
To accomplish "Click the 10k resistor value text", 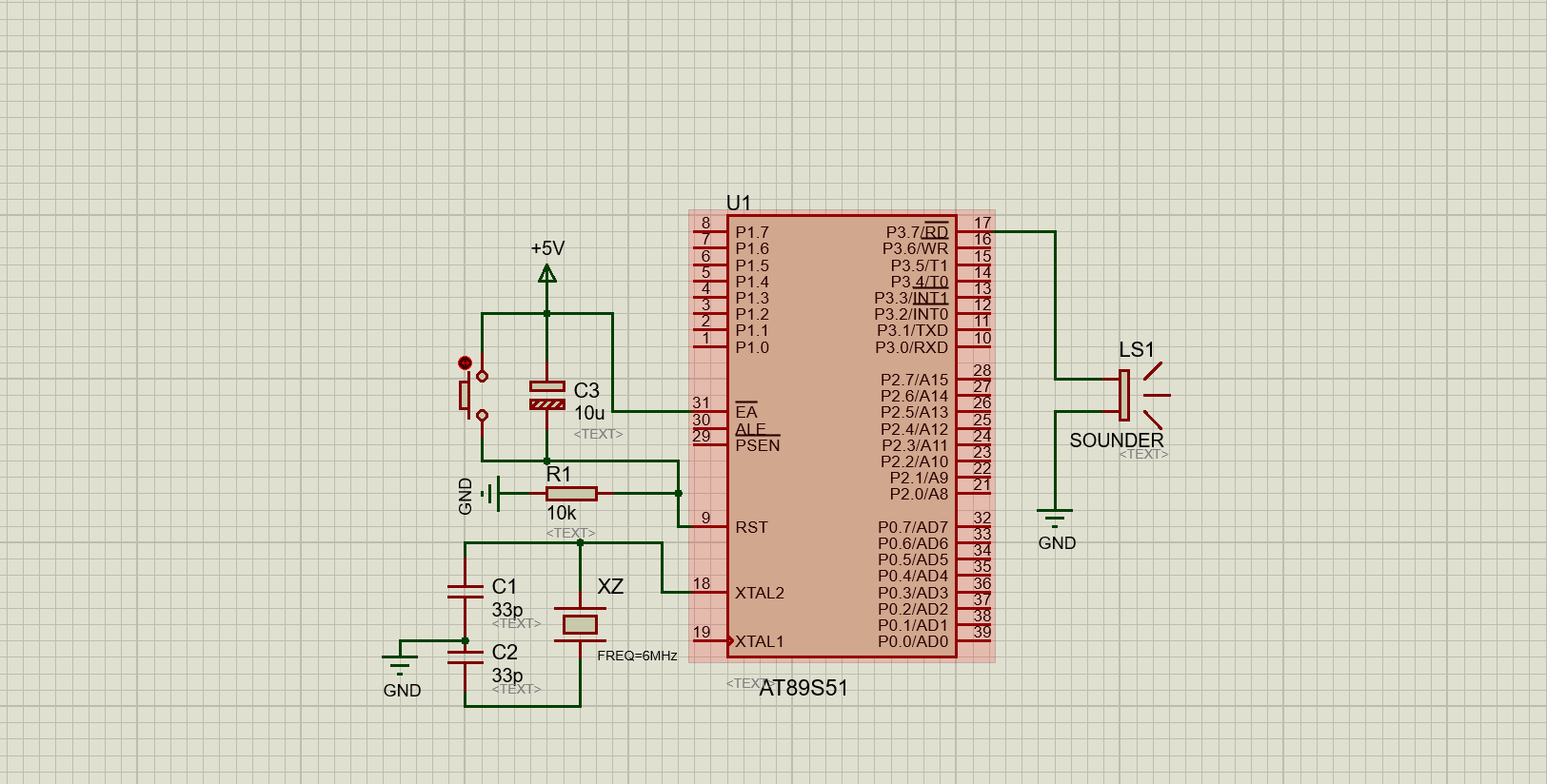I will [562, 513].
